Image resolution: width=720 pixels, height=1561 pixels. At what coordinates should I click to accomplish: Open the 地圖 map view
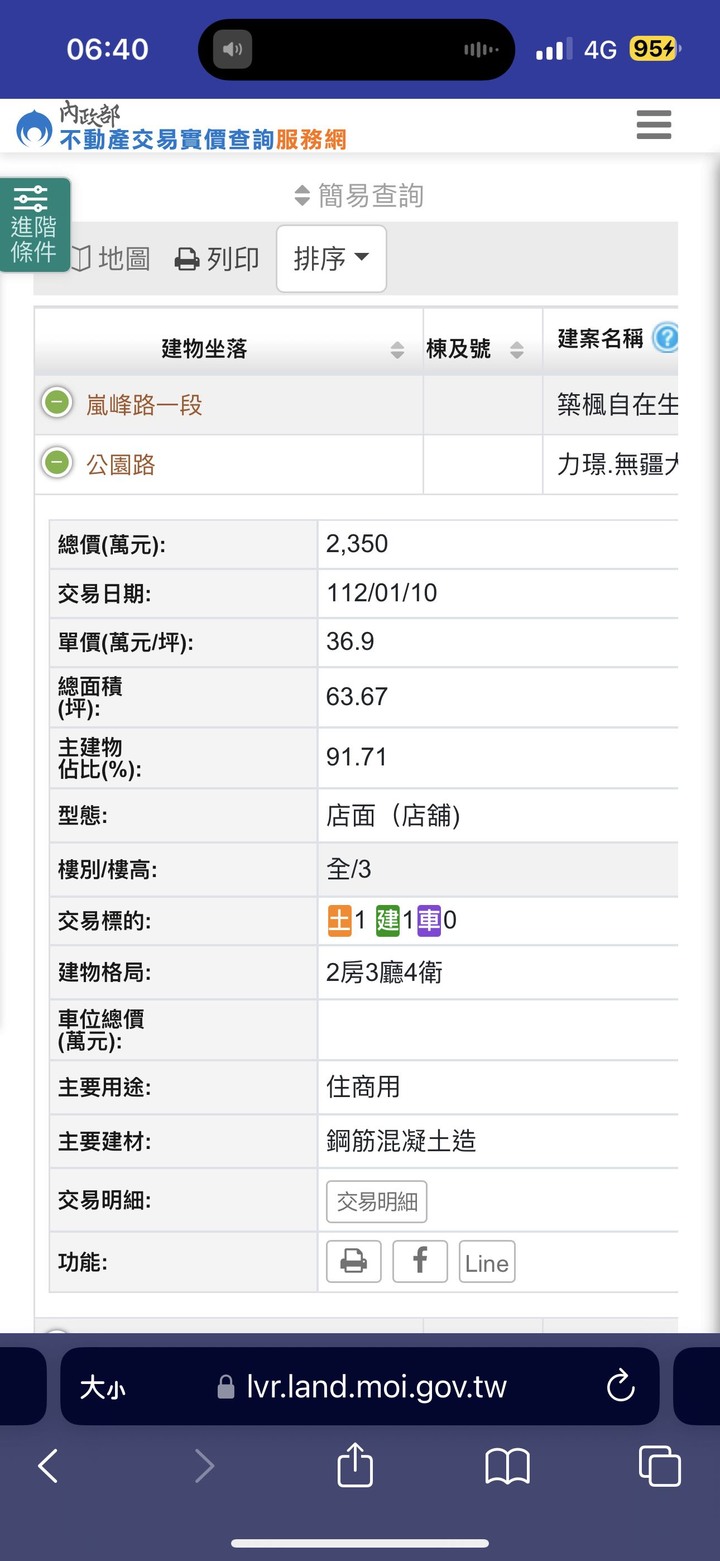click(112, 259)
